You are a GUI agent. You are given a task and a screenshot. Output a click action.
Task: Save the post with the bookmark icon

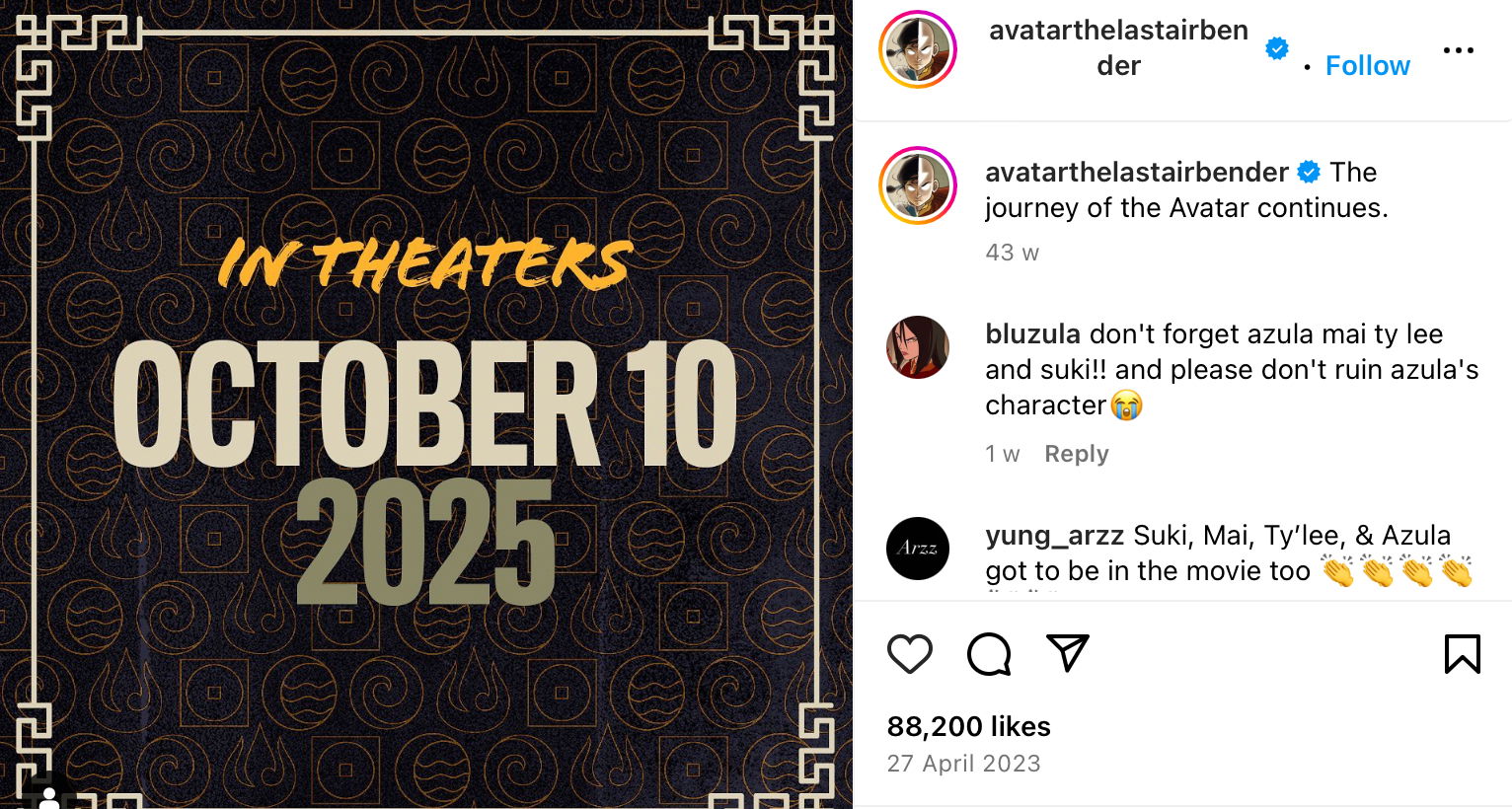1462,654
